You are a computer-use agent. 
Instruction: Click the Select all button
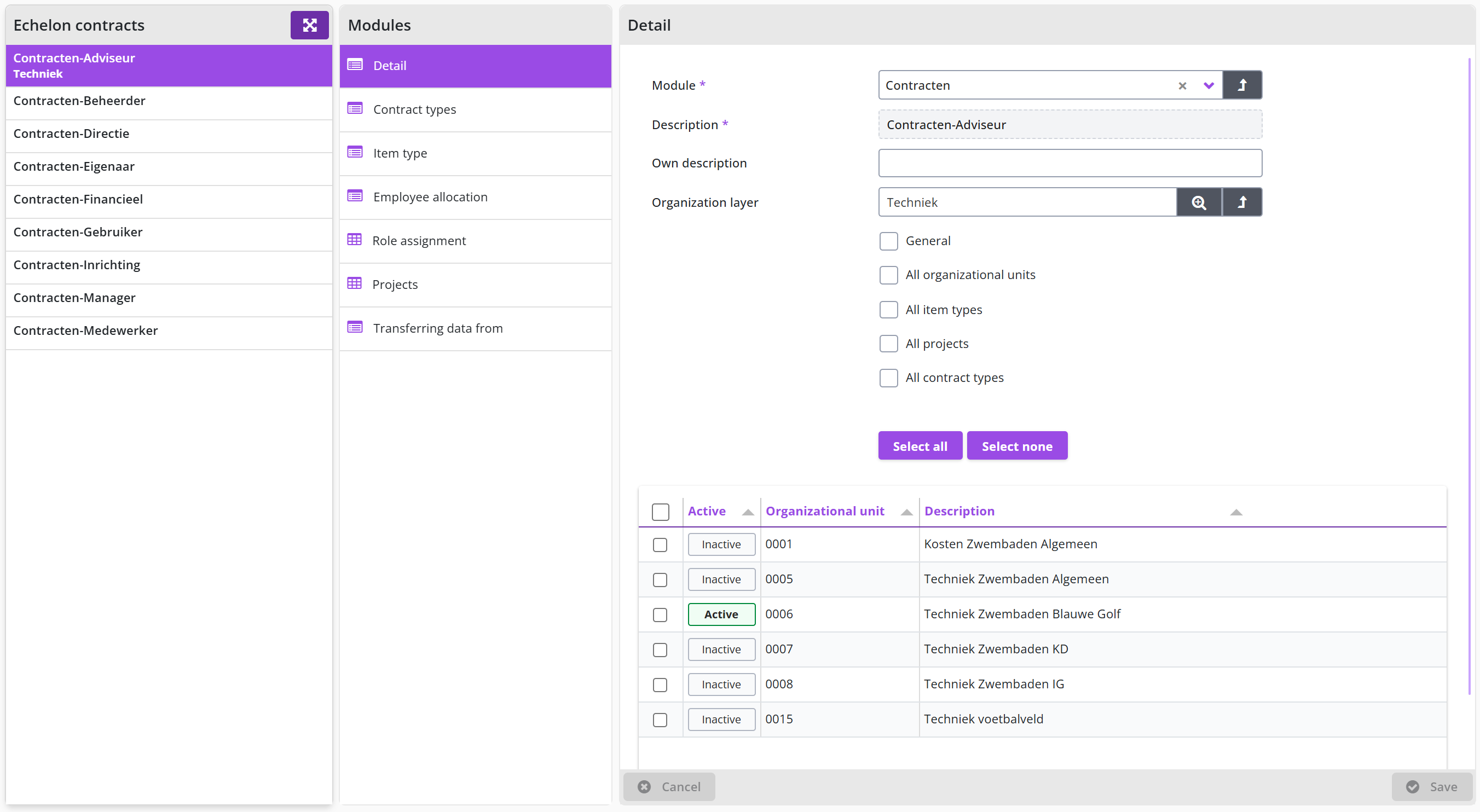pos(920,445)
